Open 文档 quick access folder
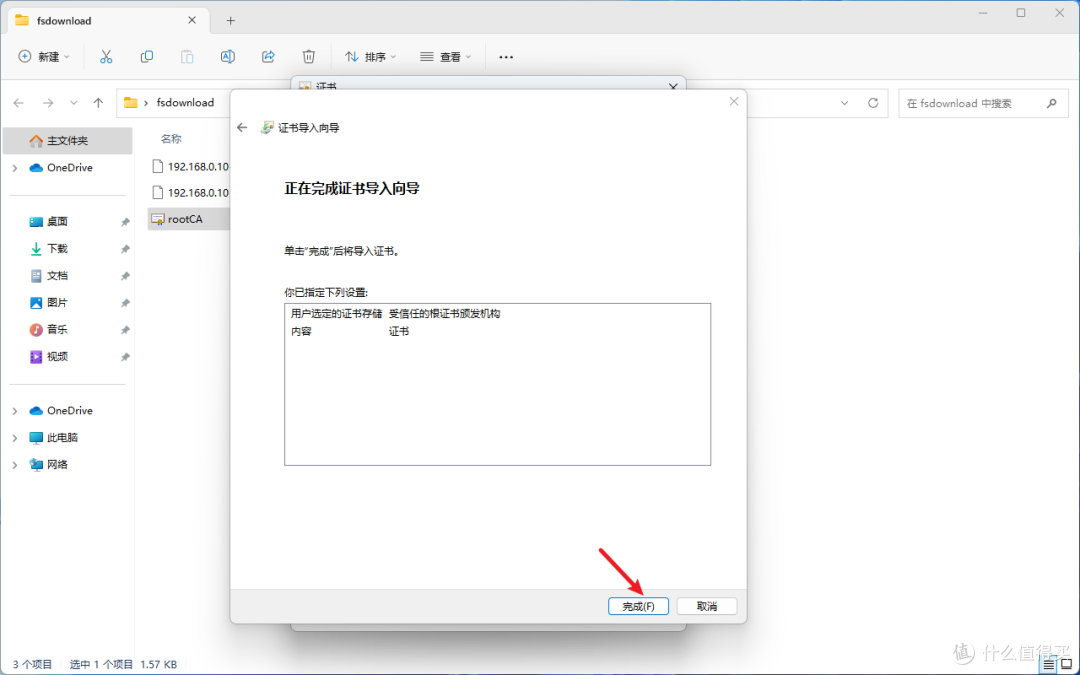The image size is (1080, 675). click(57, 276)
